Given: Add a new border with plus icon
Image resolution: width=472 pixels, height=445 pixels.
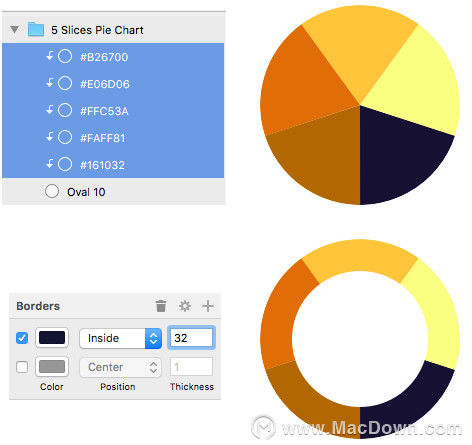Looking at the screenshot, I should point(208,306).
